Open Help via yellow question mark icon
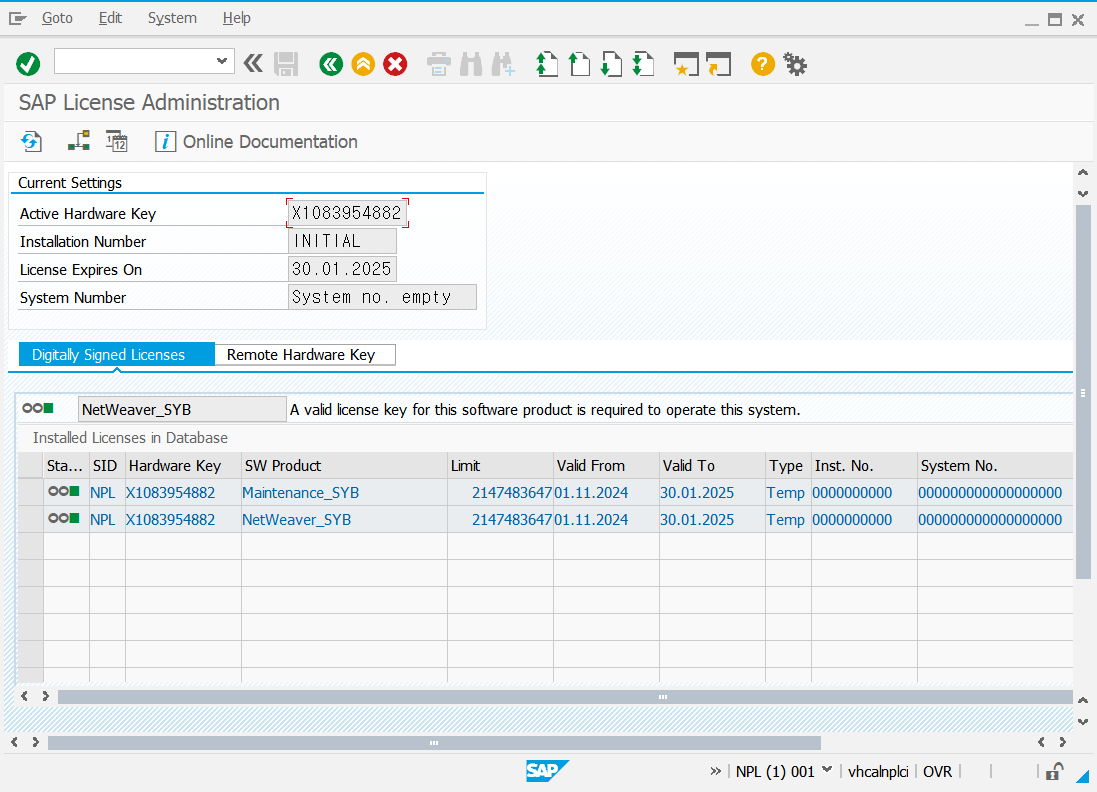 pyautogui.click(x=763, y=64)
